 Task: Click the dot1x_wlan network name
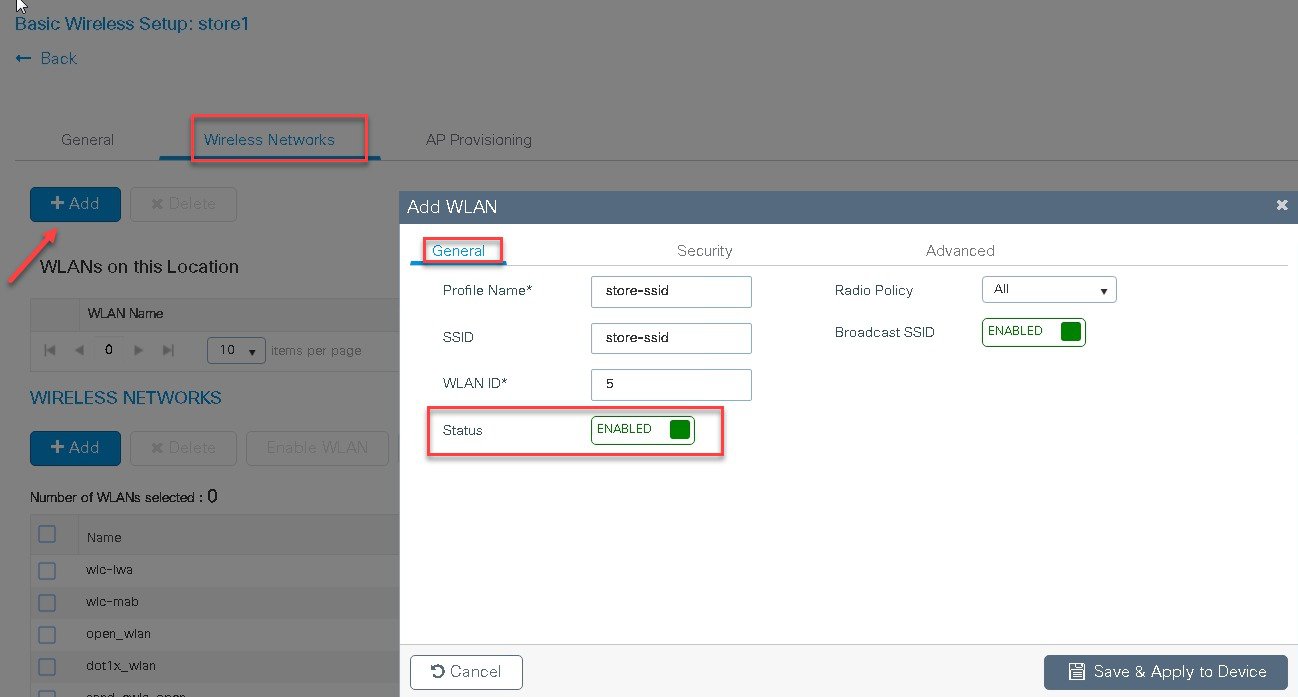click(121, 666)
